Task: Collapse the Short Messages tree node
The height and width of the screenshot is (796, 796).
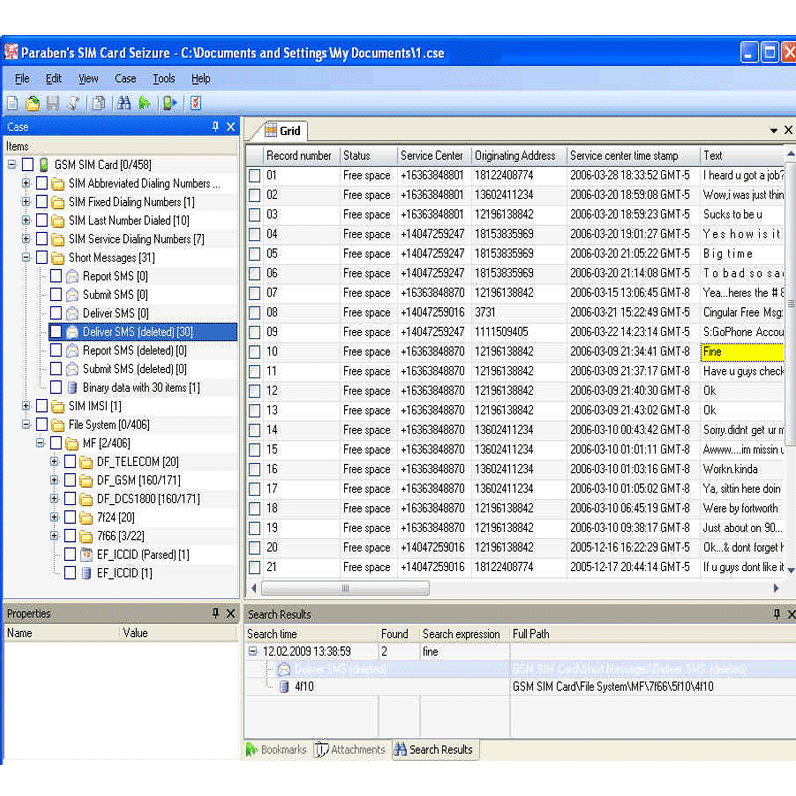Action: tap(26, 258)
